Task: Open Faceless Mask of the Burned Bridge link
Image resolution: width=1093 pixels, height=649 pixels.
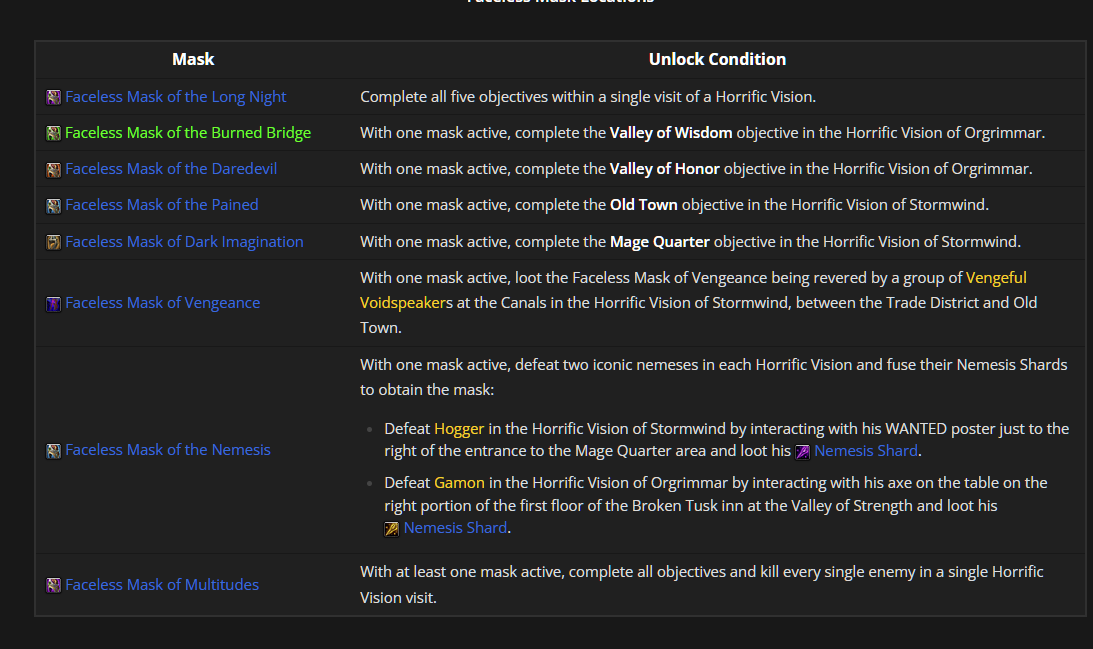Action: pos(188,132)
